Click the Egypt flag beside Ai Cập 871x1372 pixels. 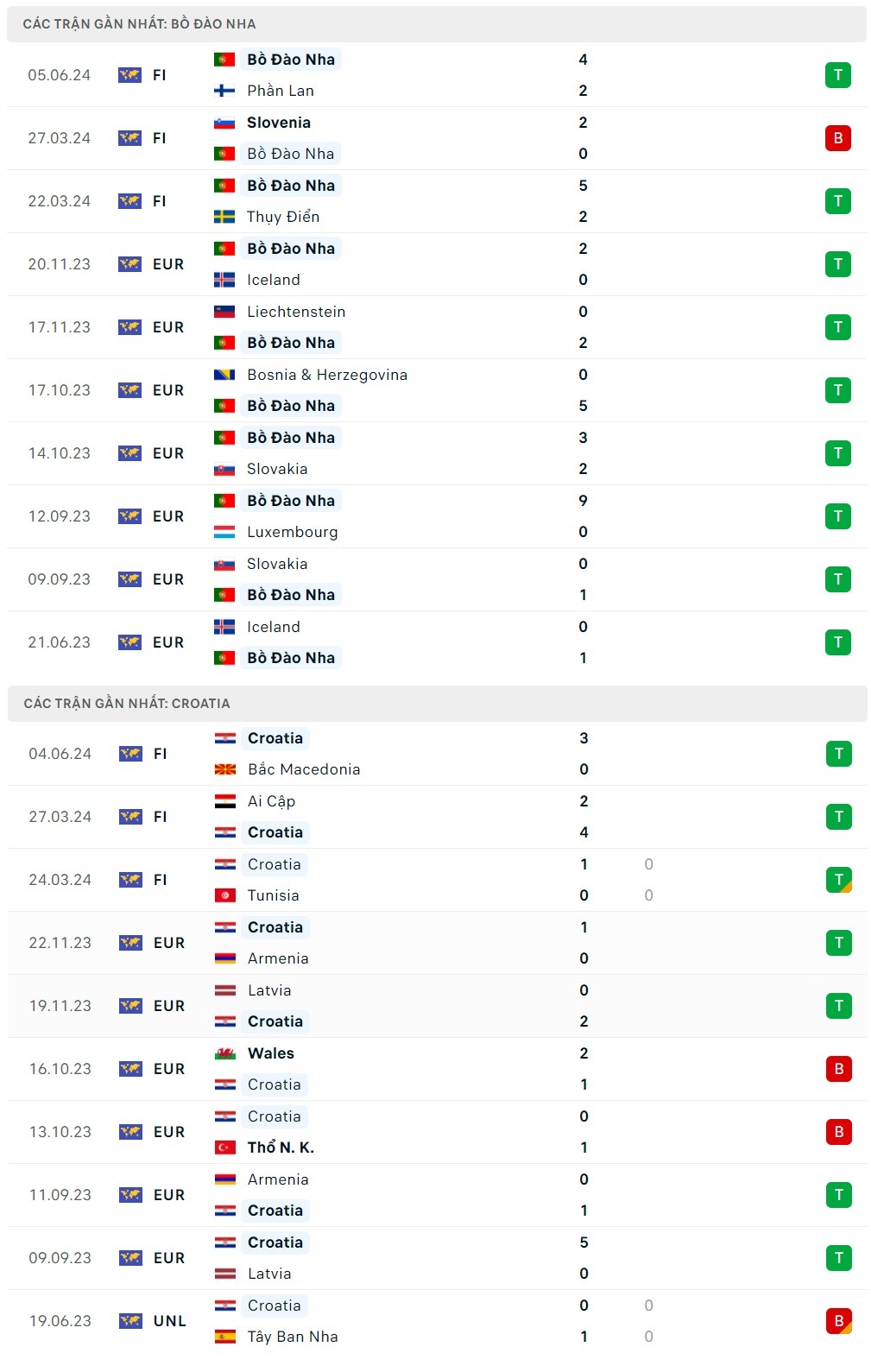225,801
